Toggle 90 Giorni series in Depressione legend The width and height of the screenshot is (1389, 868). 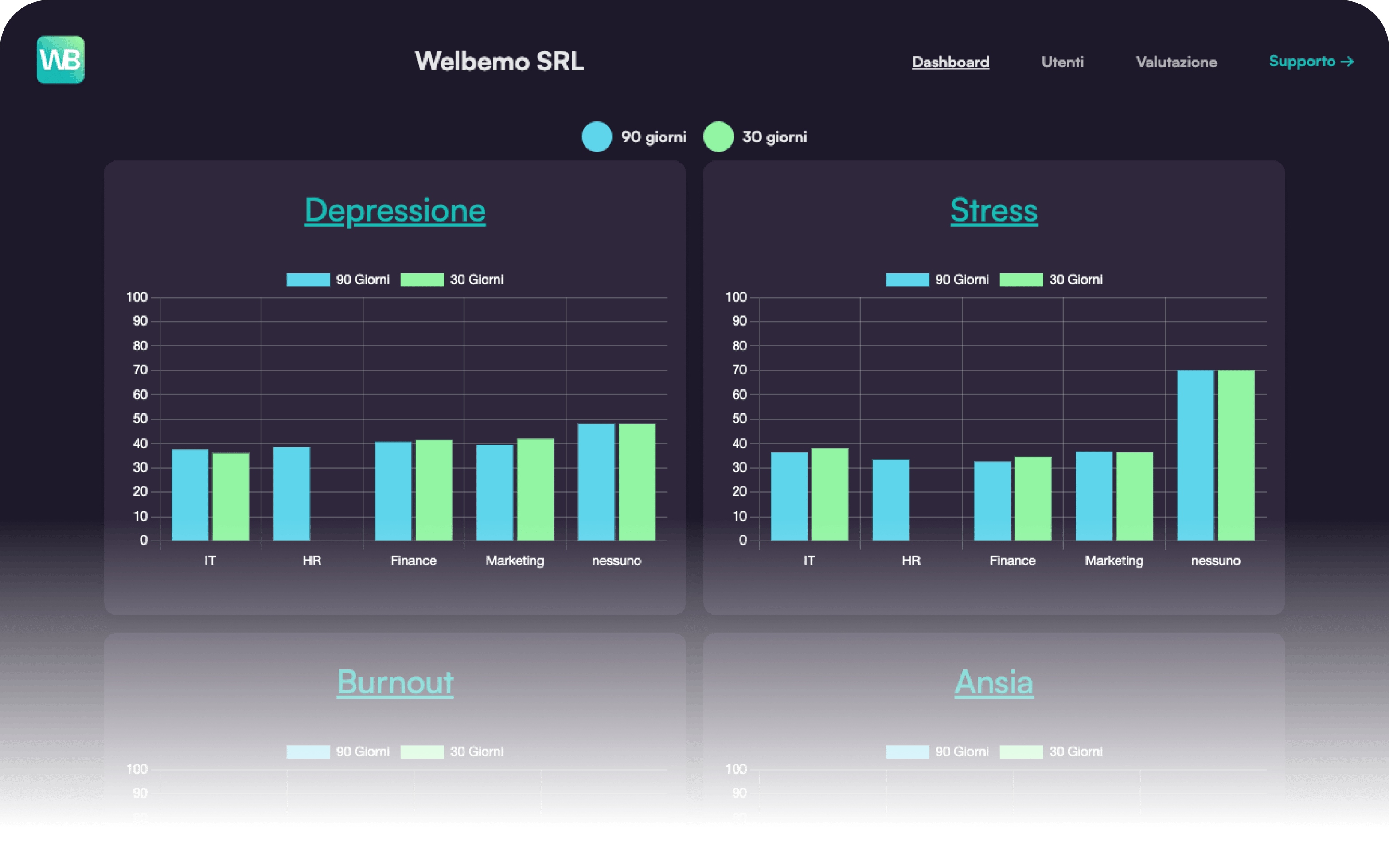coord(338,280)
